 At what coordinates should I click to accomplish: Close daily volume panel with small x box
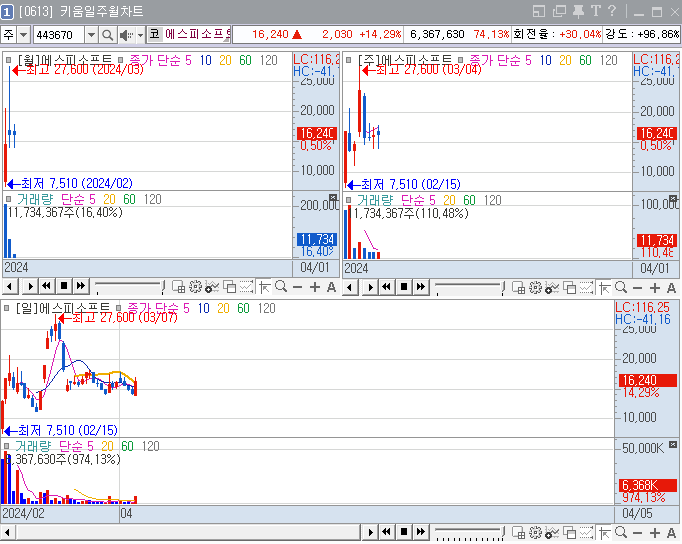[x=673, y=444]
